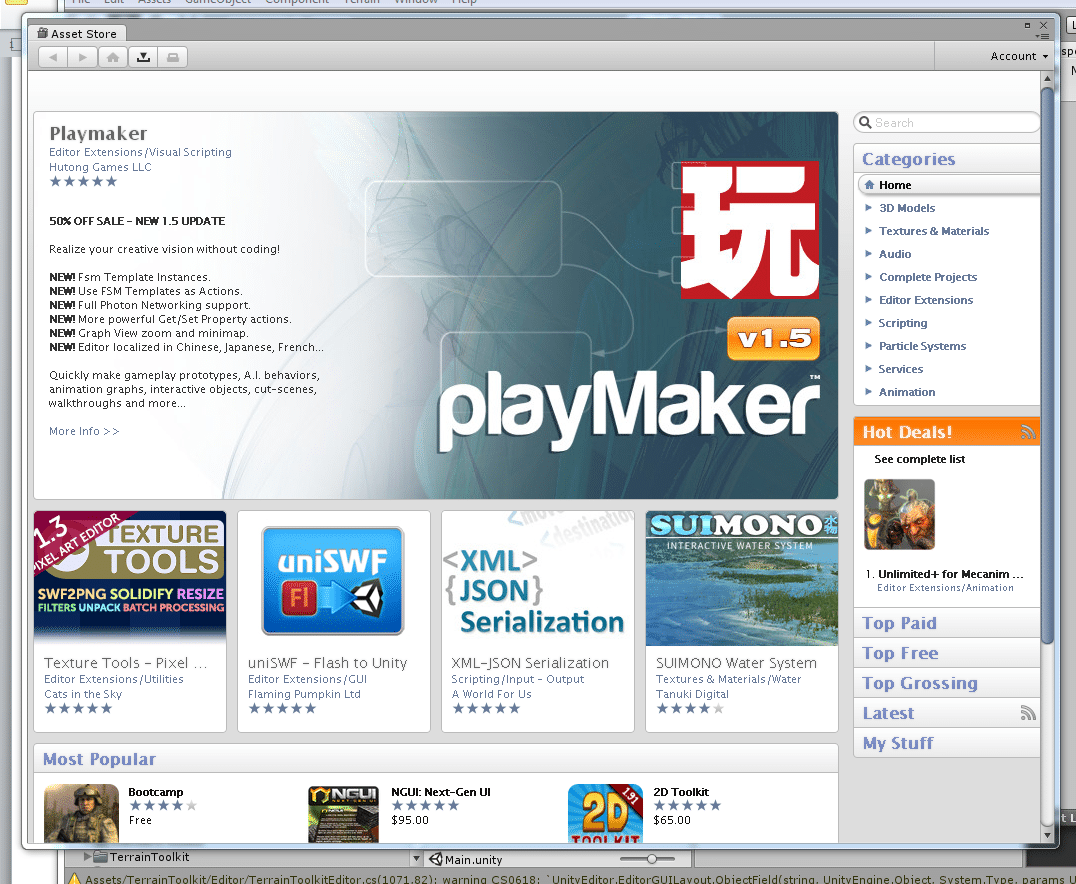The width and height of the screenshot is (1076, 884).
Task: Open the Hutong Games LLC publisher link
Action: 100,167
